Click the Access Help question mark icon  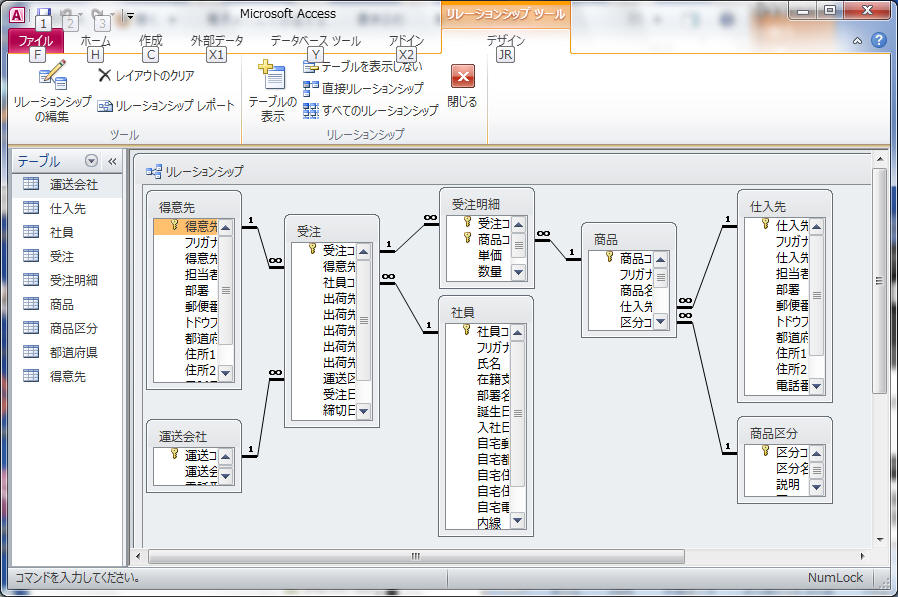coord(879,40)
